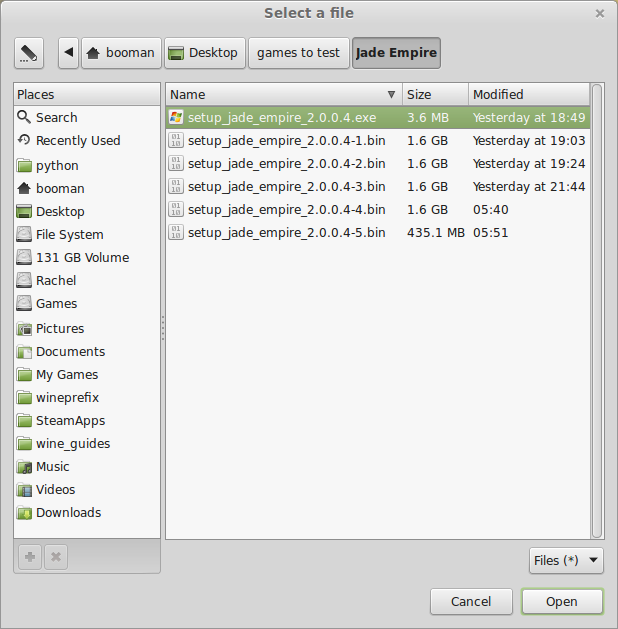Click the file list vertical scrollbar
The width and height of the screenshot is (618, 629).
[x=597, y=311]
